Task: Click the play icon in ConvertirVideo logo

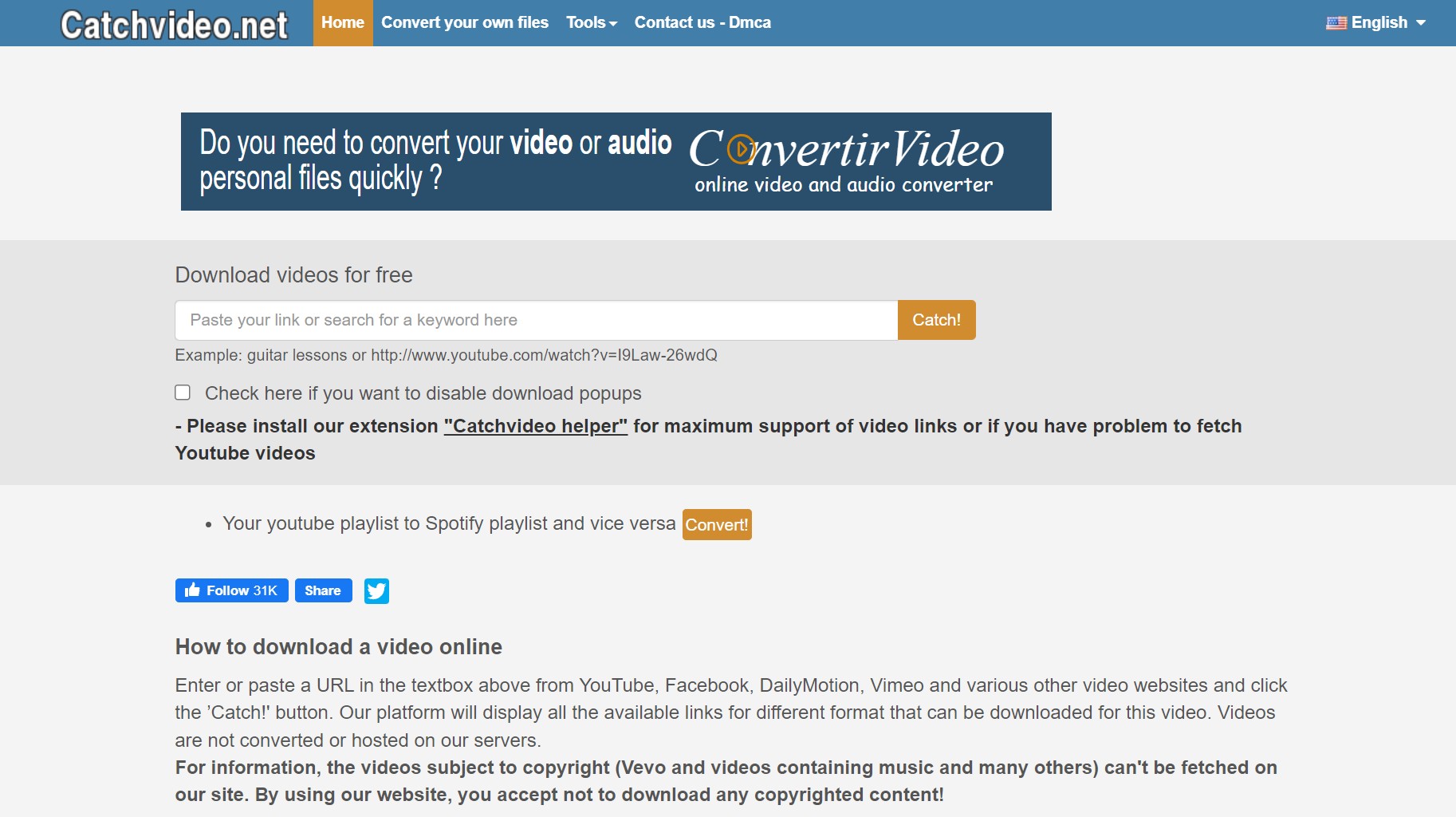Action: pyautogui.click(x=742, y=148)
